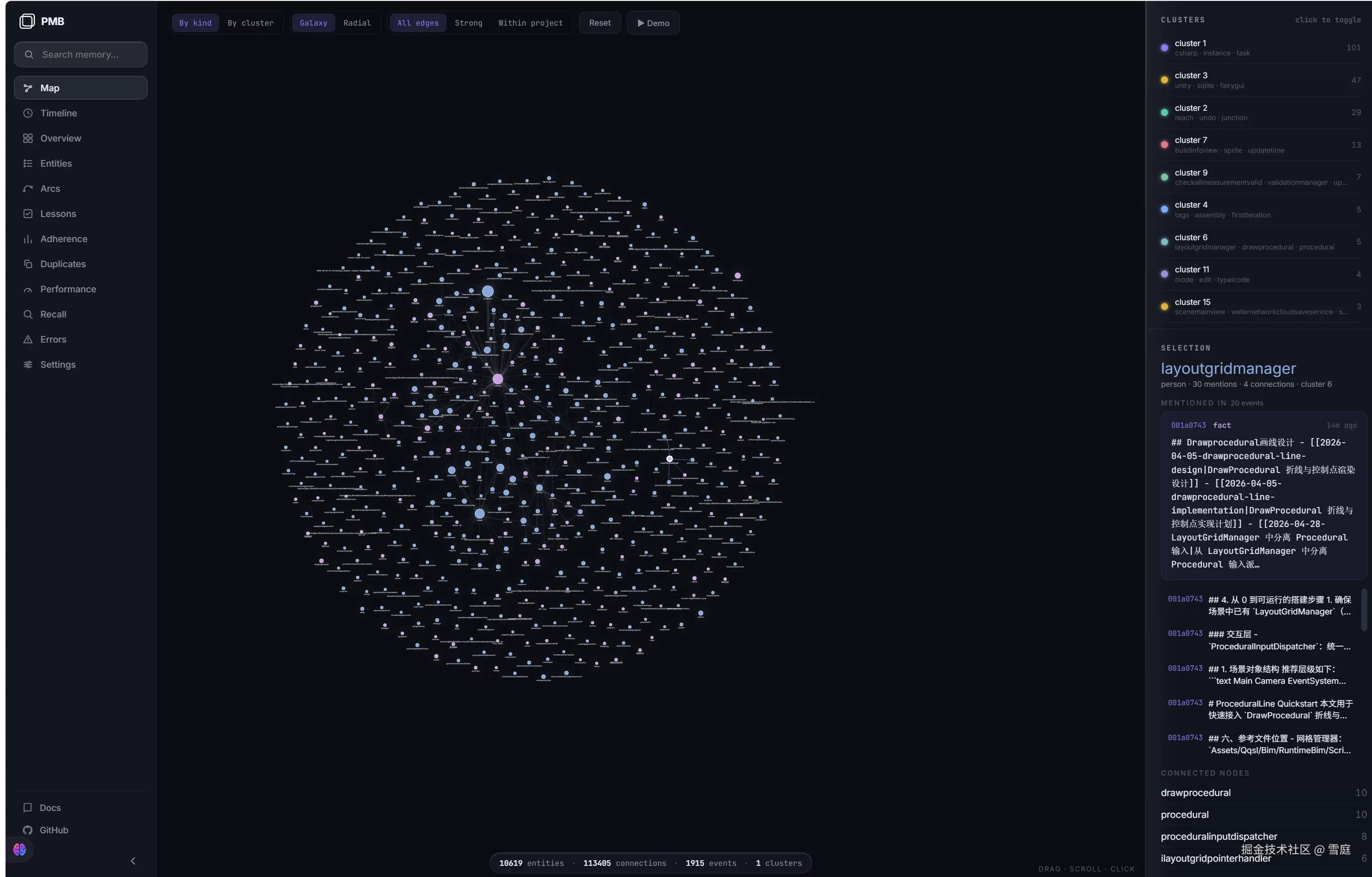Switch coloring to By cluster
Screen dimensions: 1372x877
pos(251,23)
